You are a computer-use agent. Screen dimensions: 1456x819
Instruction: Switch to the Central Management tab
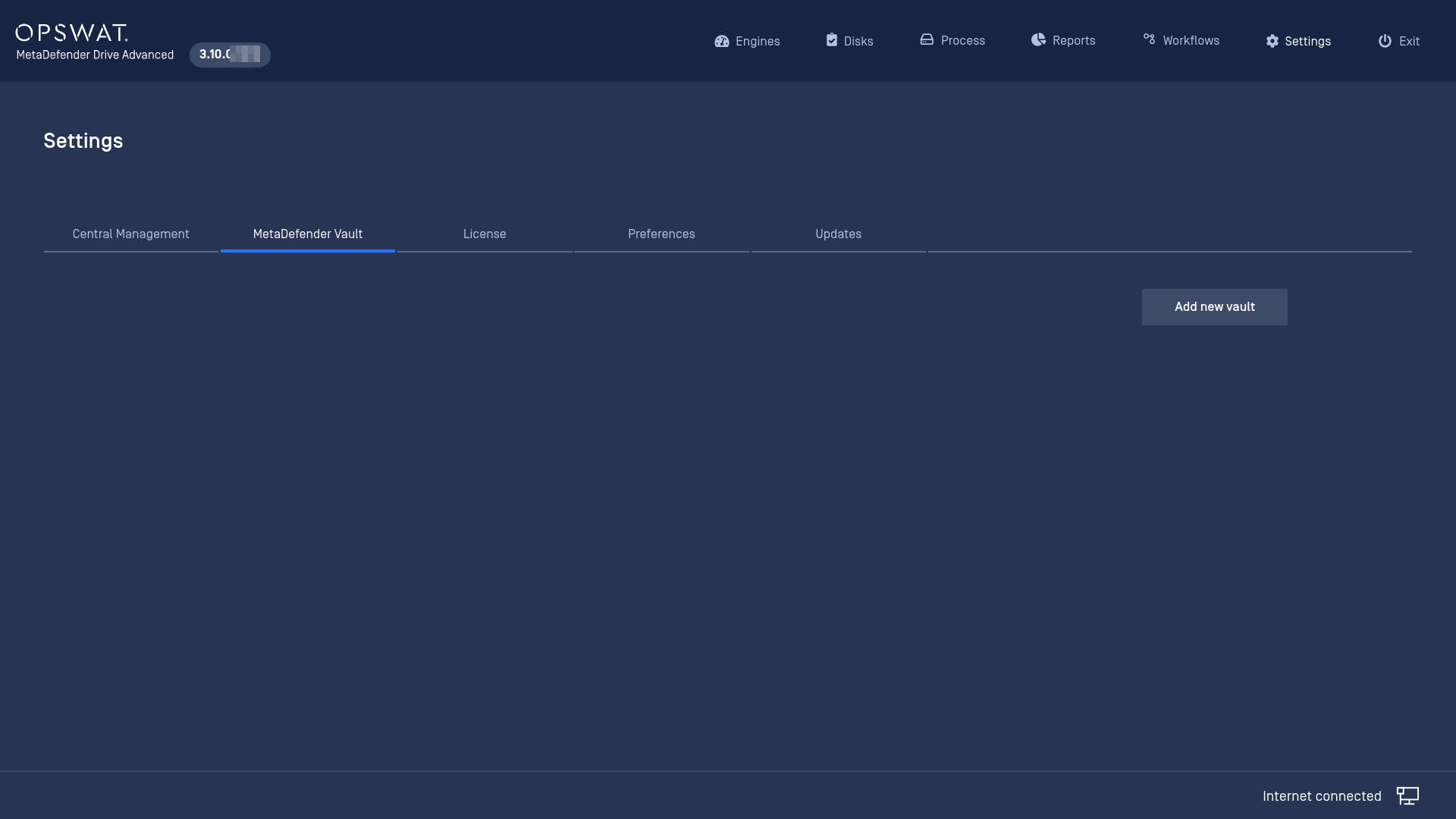coord(131,234)
